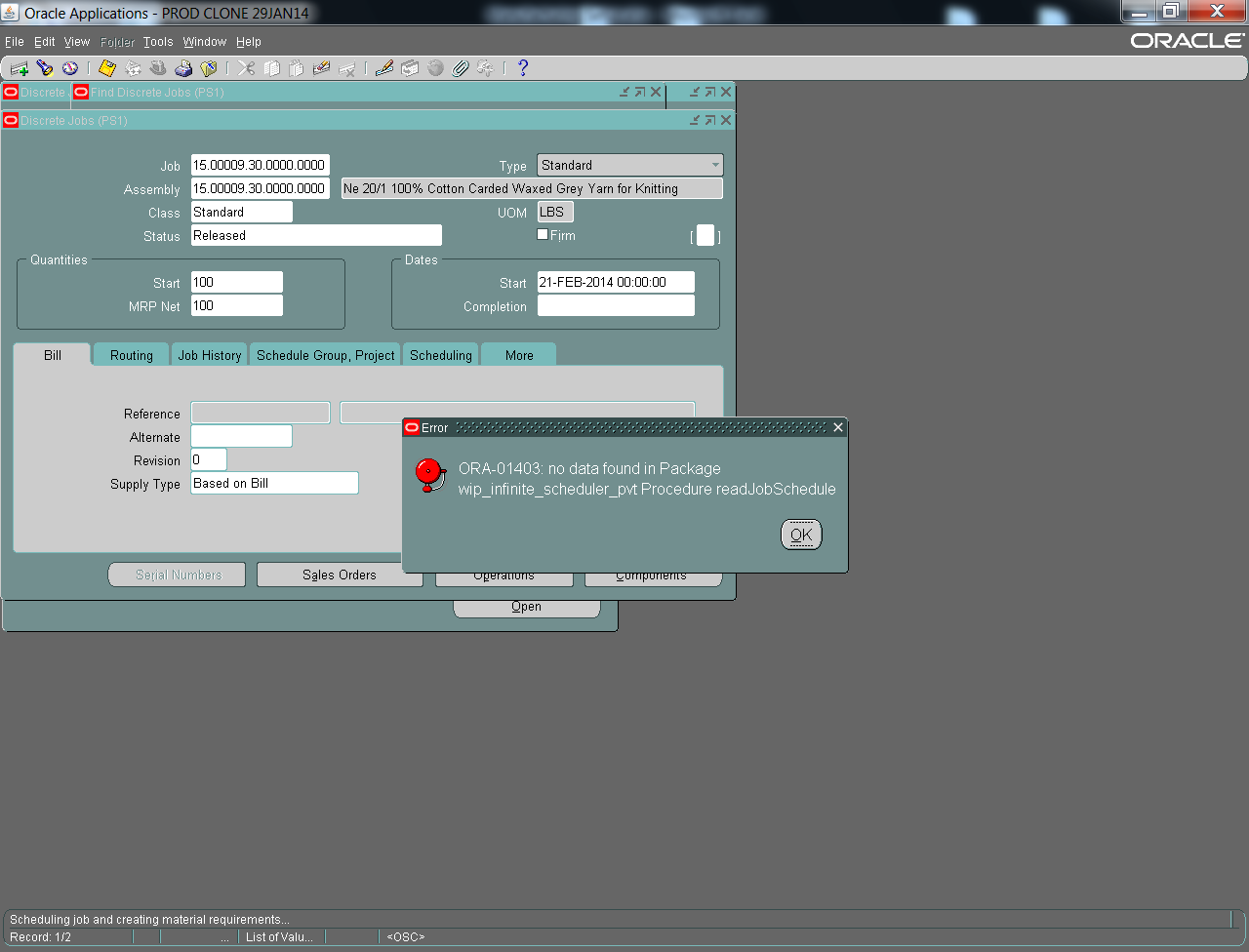
Task: Click the Components button
Action: click(652, 578)
